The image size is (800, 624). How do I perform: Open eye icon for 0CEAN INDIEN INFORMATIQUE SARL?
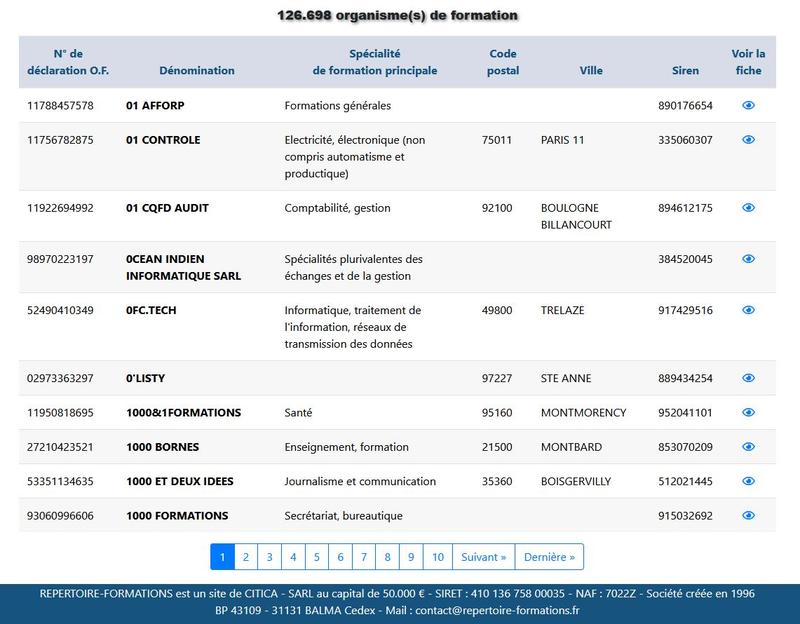coord(748,259)
